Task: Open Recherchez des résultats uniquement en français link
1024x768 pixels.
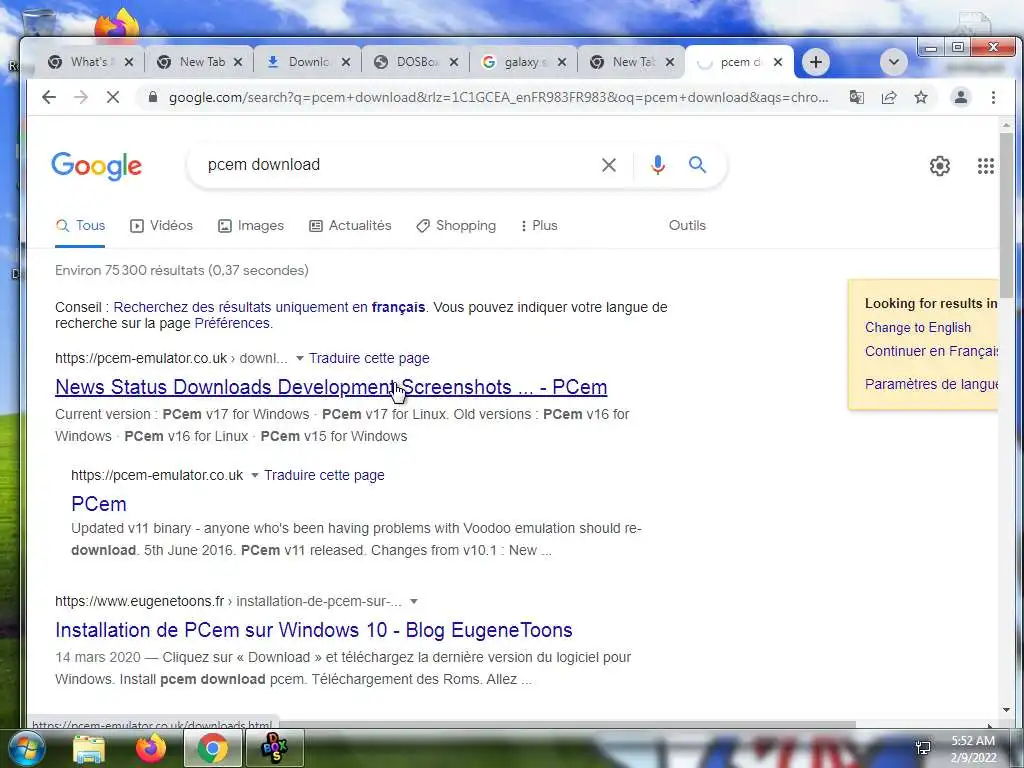Action: (x=269, y=307)
